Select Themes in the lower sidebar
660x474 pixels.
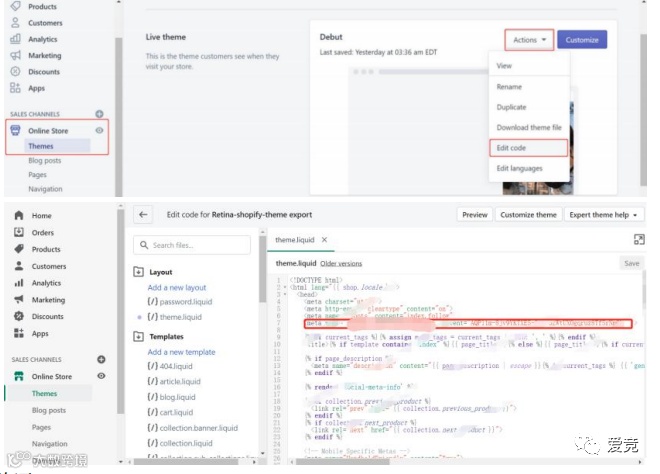(44, 394)
